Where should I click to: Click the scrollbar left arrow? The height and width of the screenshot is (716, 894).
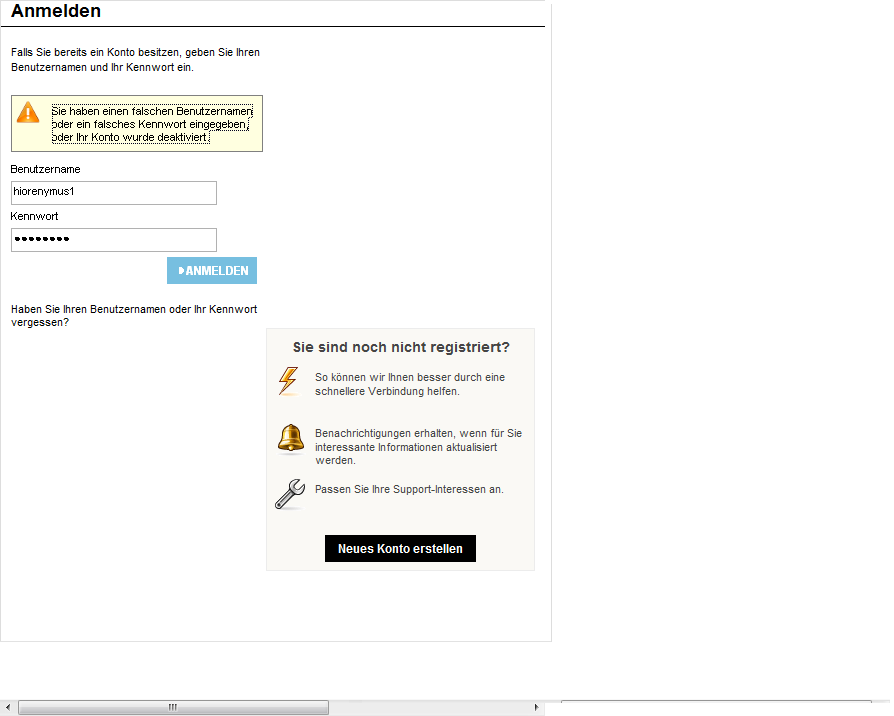(x=8, y=707)
